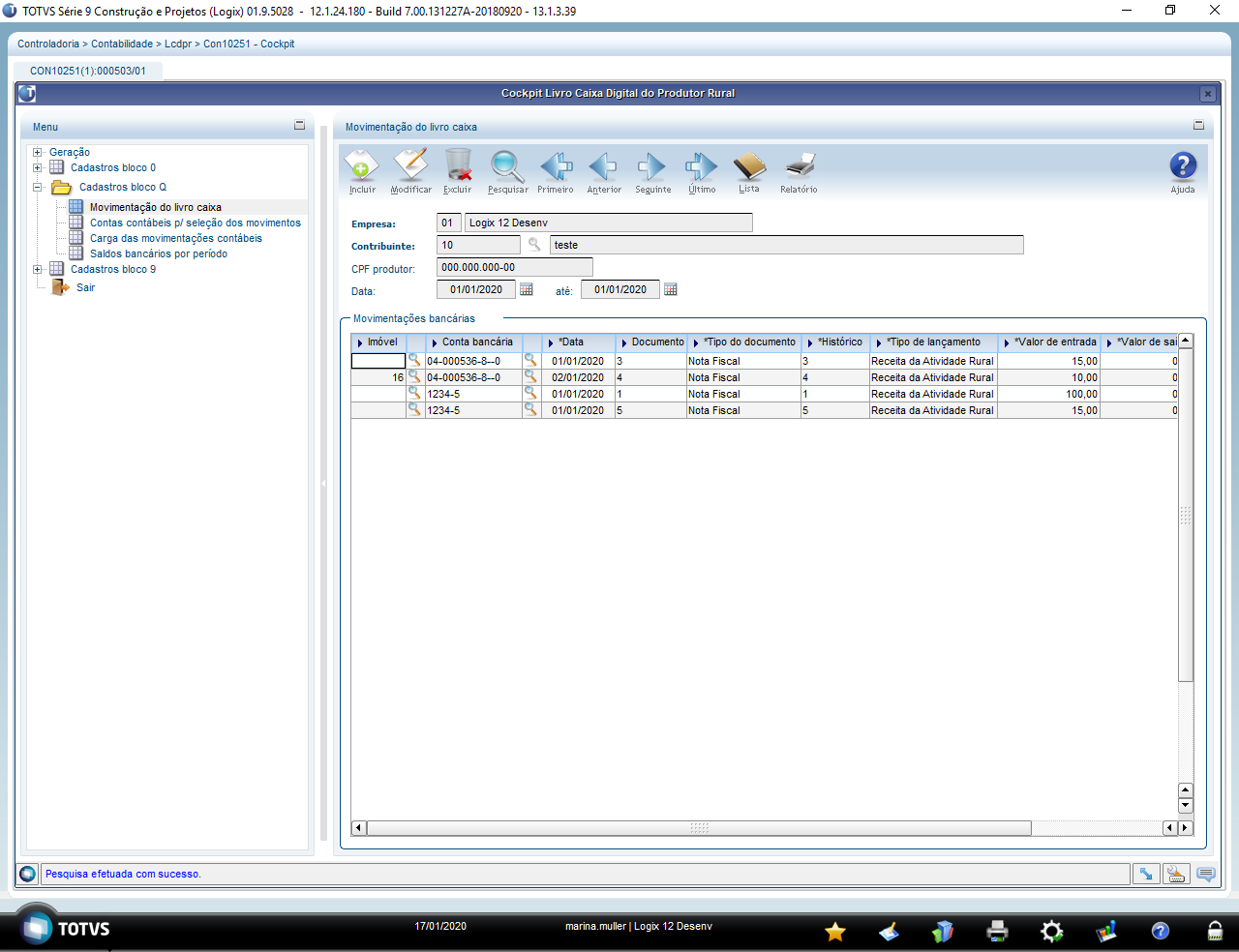
Task: Open the gear settings icon in bottom bar
Action: tap(1051, 932)
